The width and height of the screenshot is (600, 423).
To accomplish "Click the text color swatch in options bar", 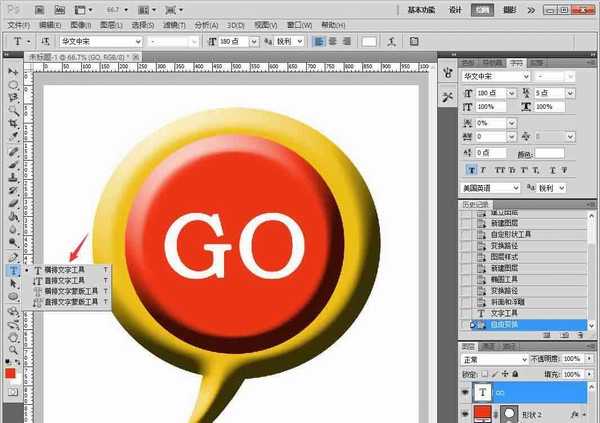I will tap(371, 41).
